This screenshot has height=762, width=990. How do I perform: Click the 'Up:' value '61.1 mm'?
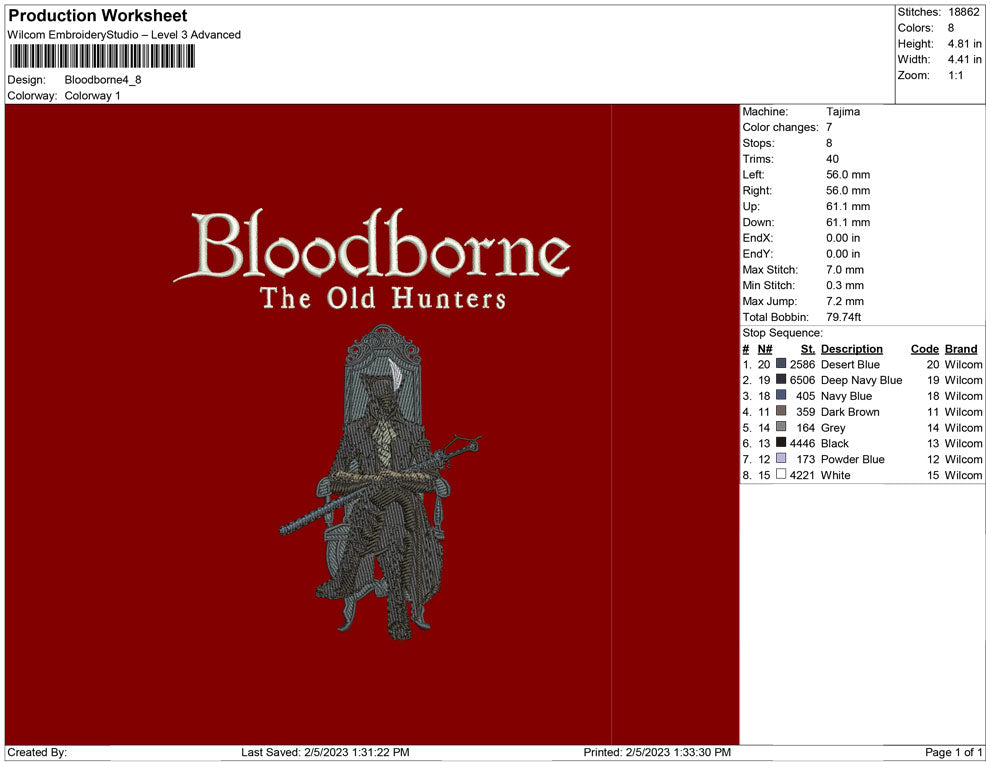point(848,206)
